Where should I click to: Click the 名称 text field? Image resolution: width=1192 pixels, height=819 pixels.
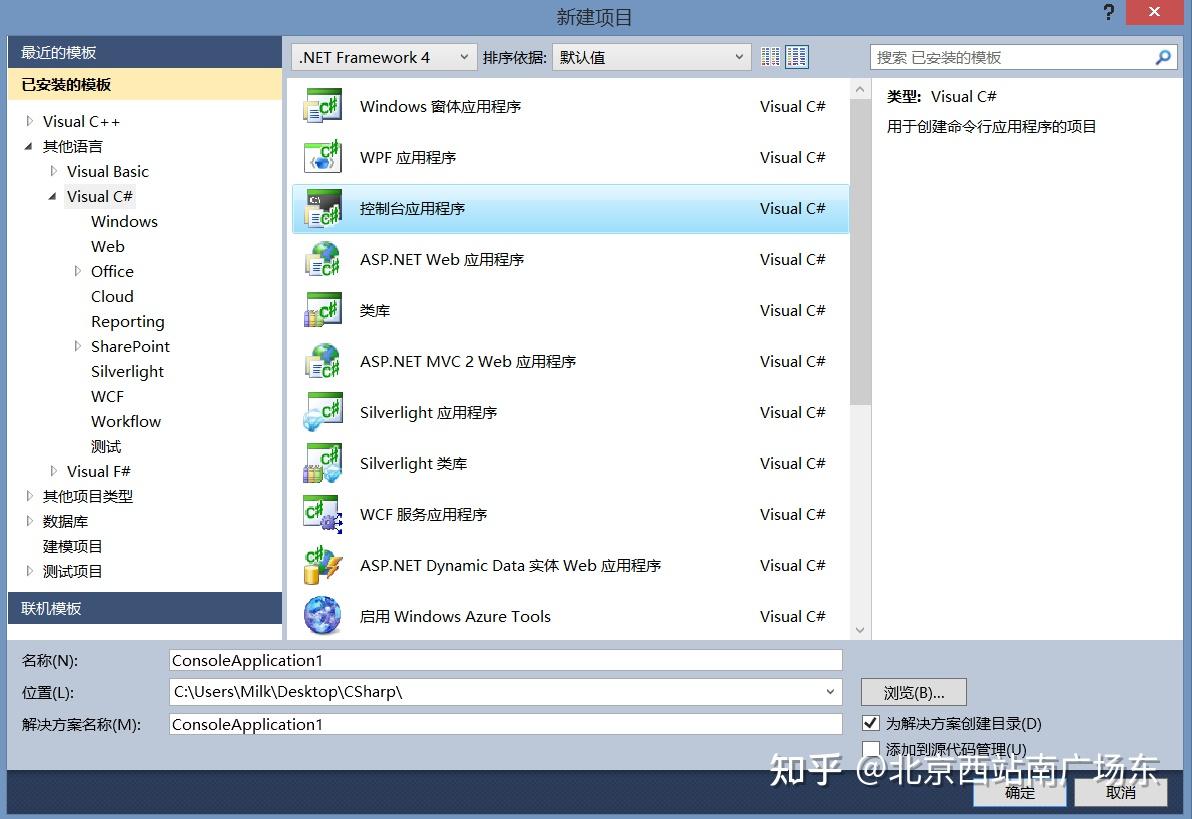coord(506,660)
